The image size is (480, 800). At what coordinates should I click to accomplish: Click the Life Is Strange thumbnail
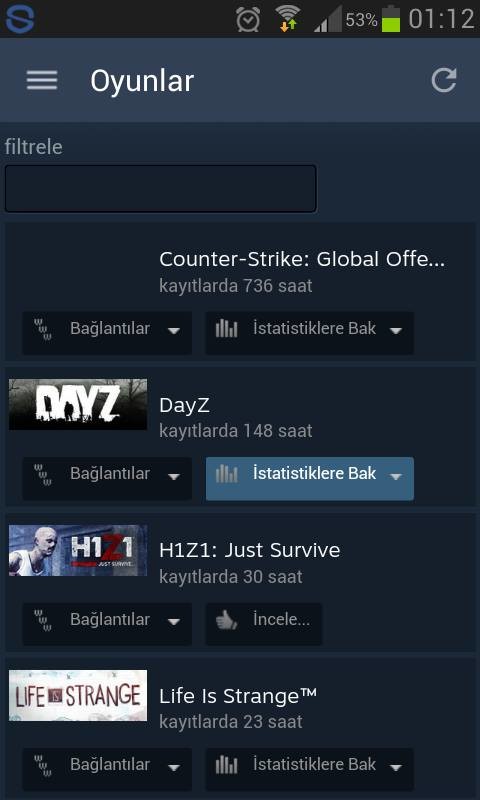[78, 695]
